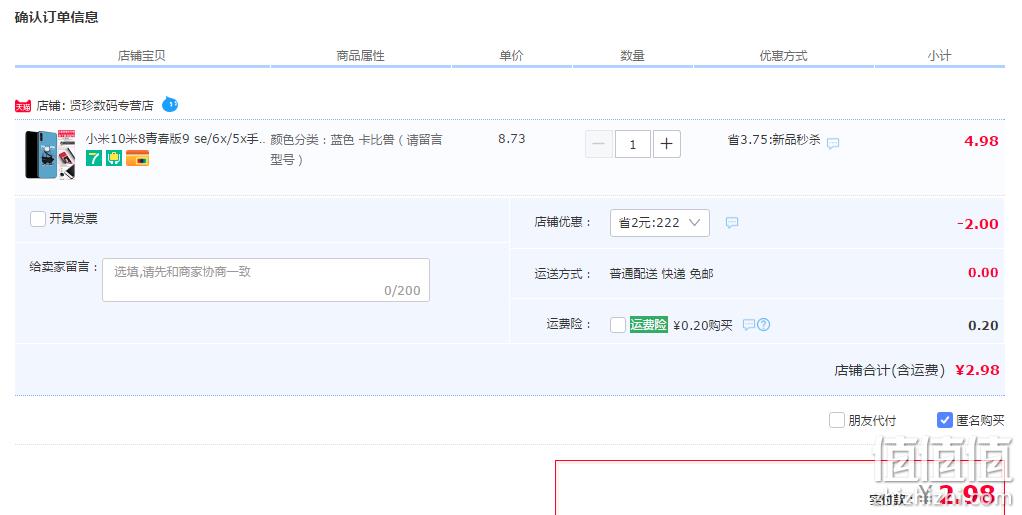Open the 小米10米8青春版 product title link
The height and width of the screenshot is (515, 1022).
[x=175, y=139]
